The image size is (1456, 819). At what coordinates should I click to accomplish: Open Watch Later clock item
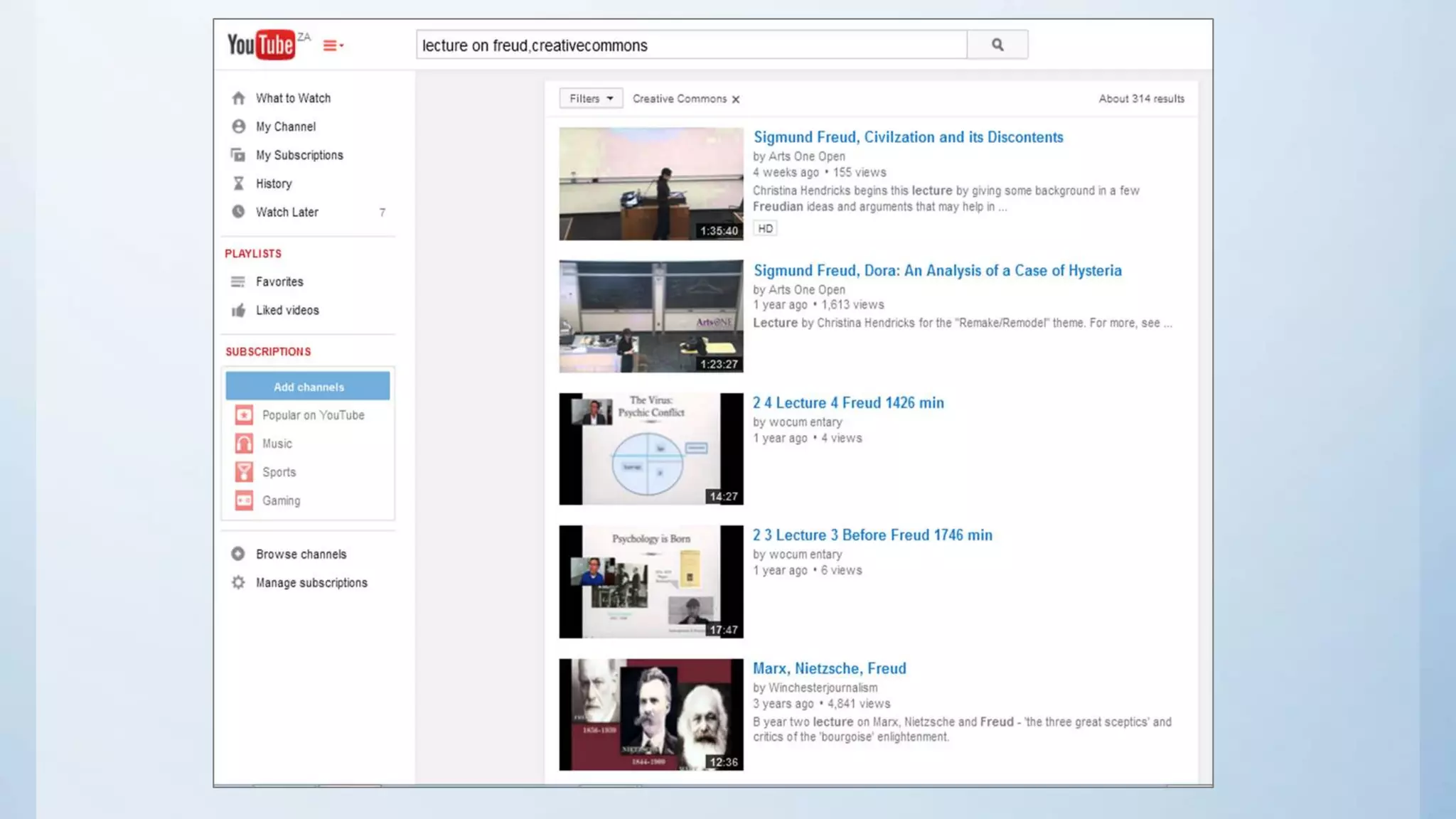287,212
